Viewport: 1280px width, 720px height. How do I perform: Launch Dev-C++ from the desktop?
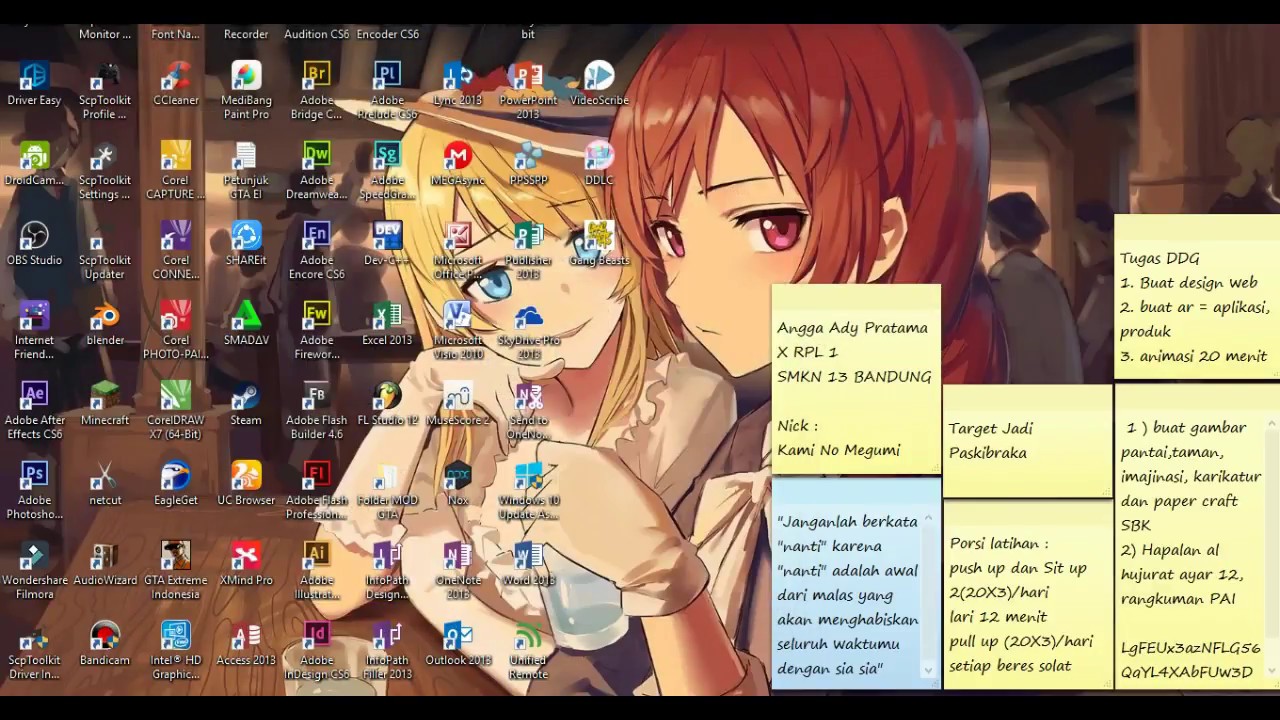click(x=387, y=244)
